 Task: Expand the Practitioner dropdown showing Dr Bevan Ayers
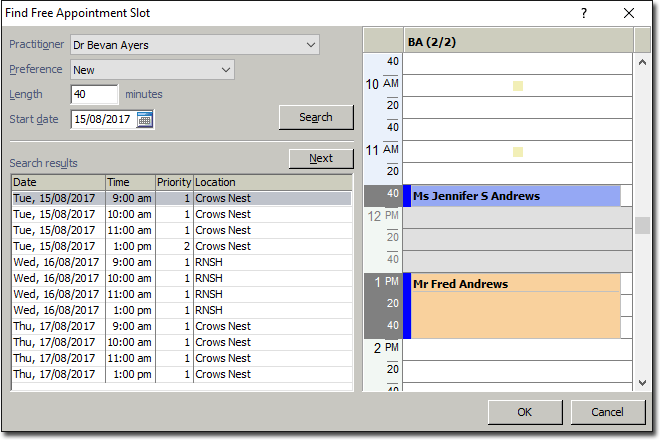point(195,45)
